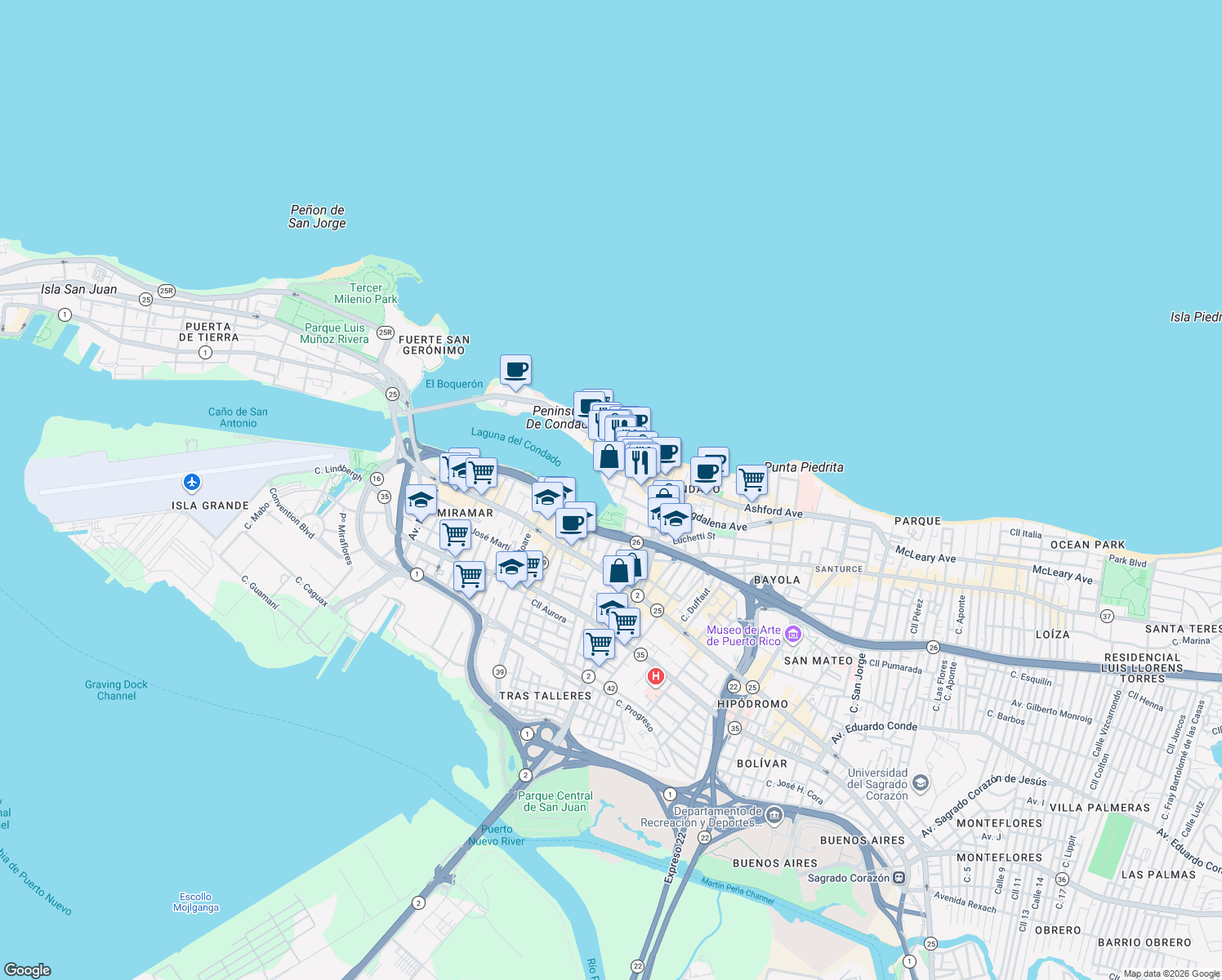The height and width of the screenshot is (980, 1222).
Task: Open the fully visible fork-and-knife restaurant marker
Action: 640,463
